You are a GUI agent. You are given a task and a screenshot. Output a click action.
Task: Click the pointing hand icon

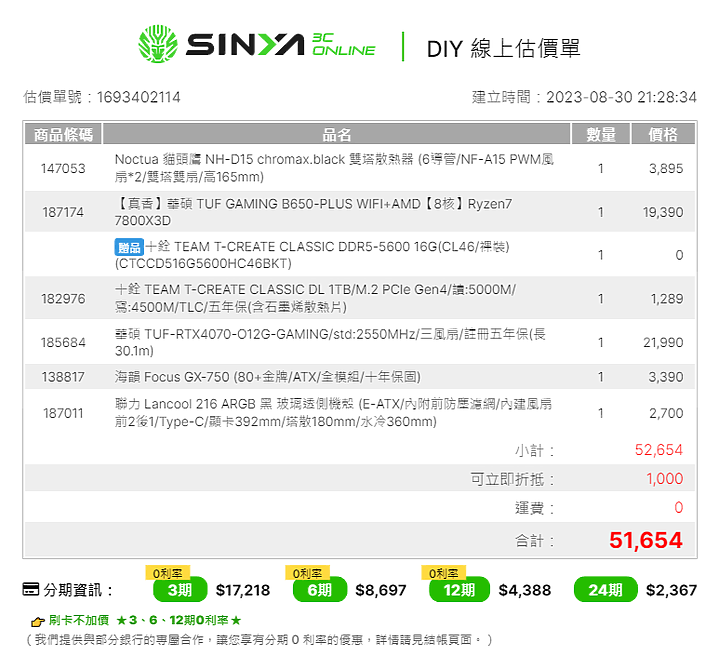point(38,622)
